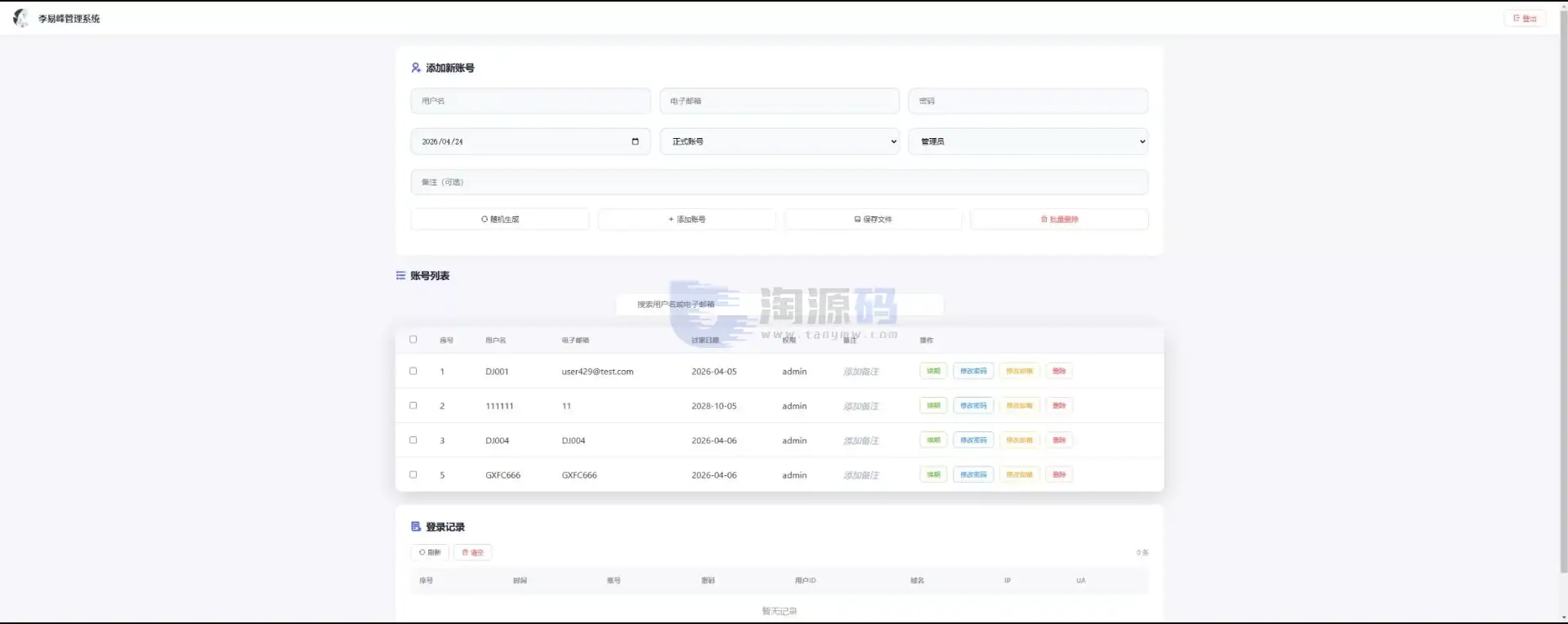Focus the 备注(可选) remark input field

780,182
